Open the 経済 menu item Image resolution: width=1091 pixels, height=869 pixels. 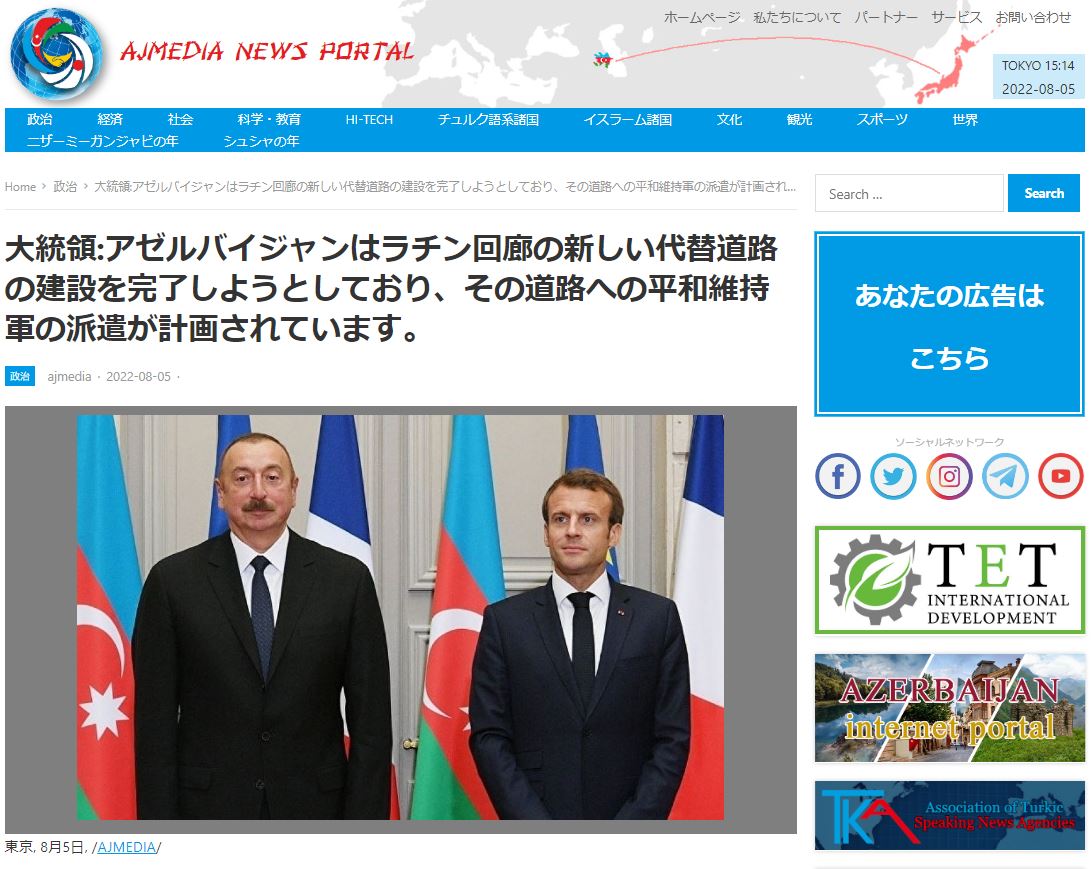point(110,120)
